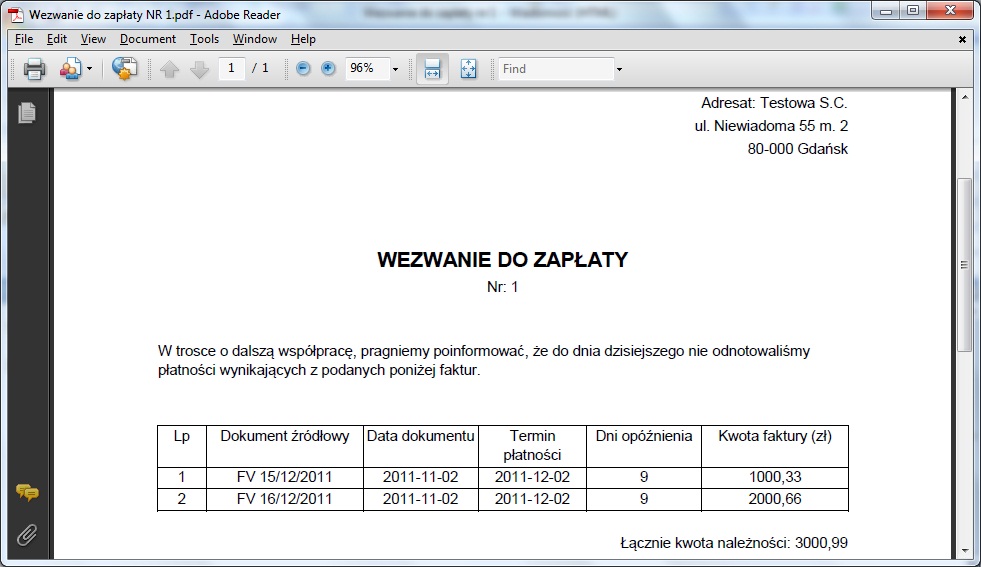Click 'ul. Niewiadoma 55 m. 2' address
Image resolution: width=981 pixels, height=567 pixels.
coord(771,126)
